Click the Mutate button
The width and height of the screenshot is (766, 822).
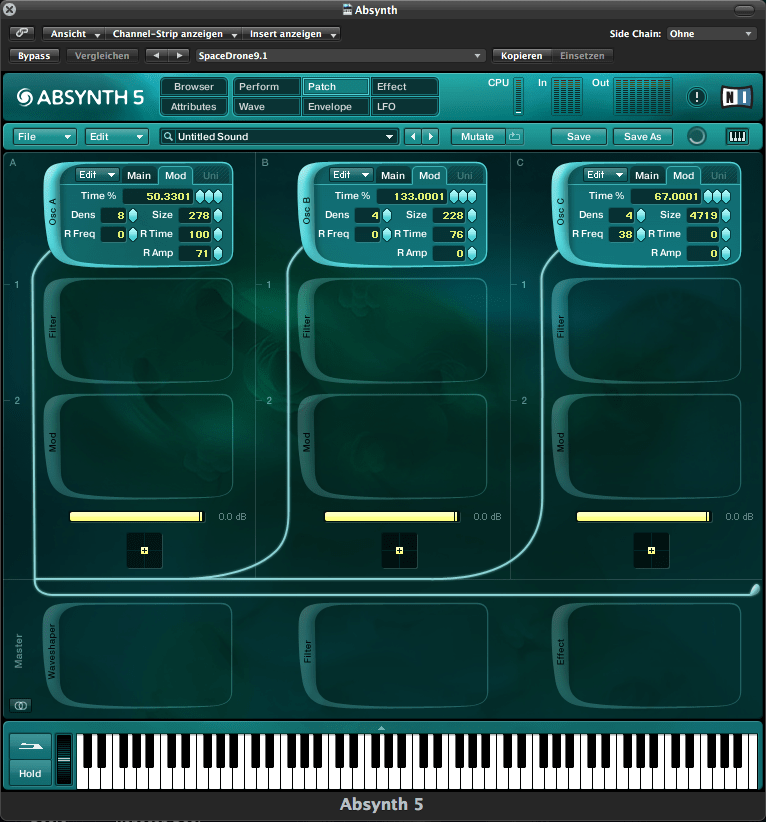pos(478,137)
